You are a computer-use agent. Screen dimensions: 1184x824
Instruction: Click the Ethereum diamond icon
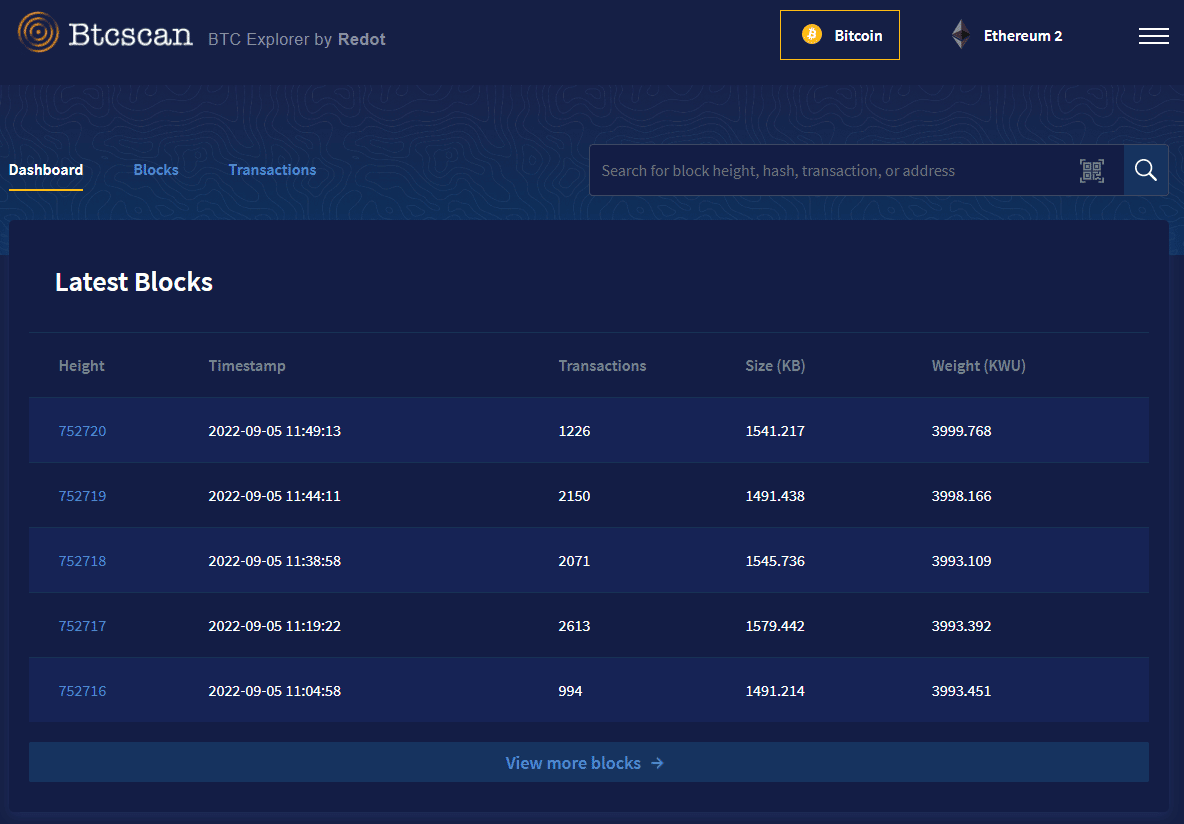tap(960, 35)
